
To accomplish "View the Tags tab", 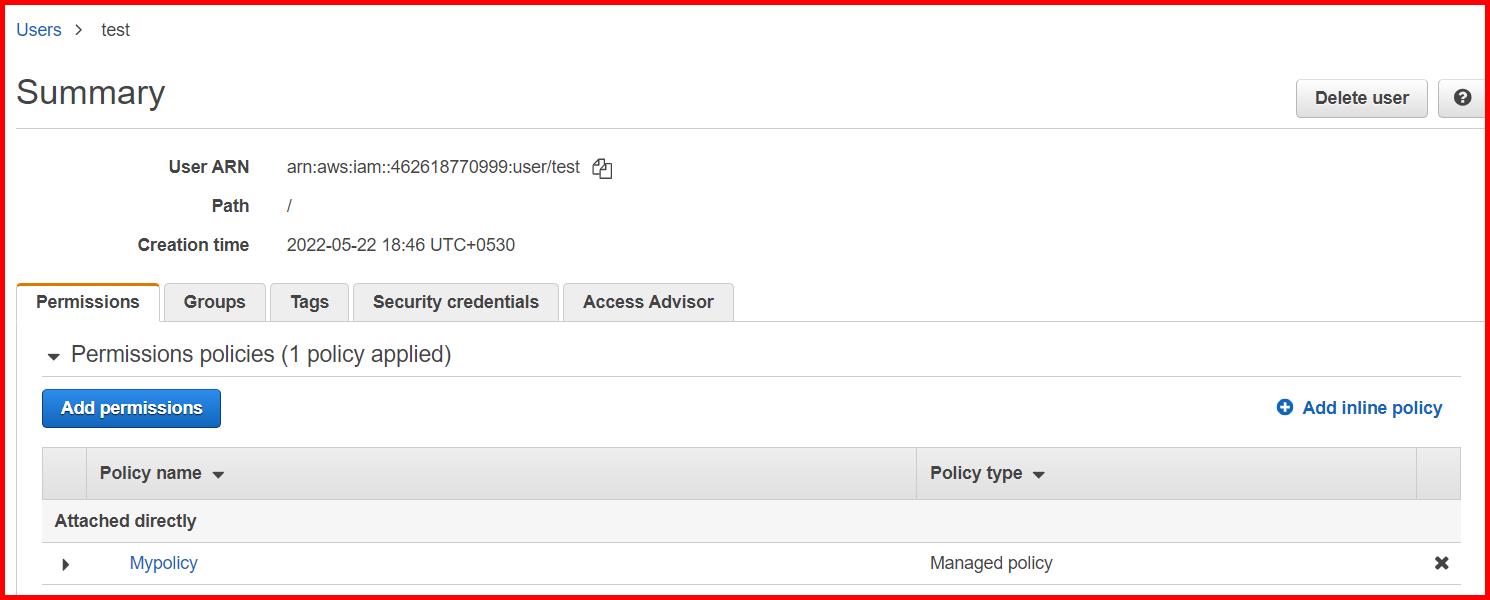I will pyautogui.click(x=309, y=302).
